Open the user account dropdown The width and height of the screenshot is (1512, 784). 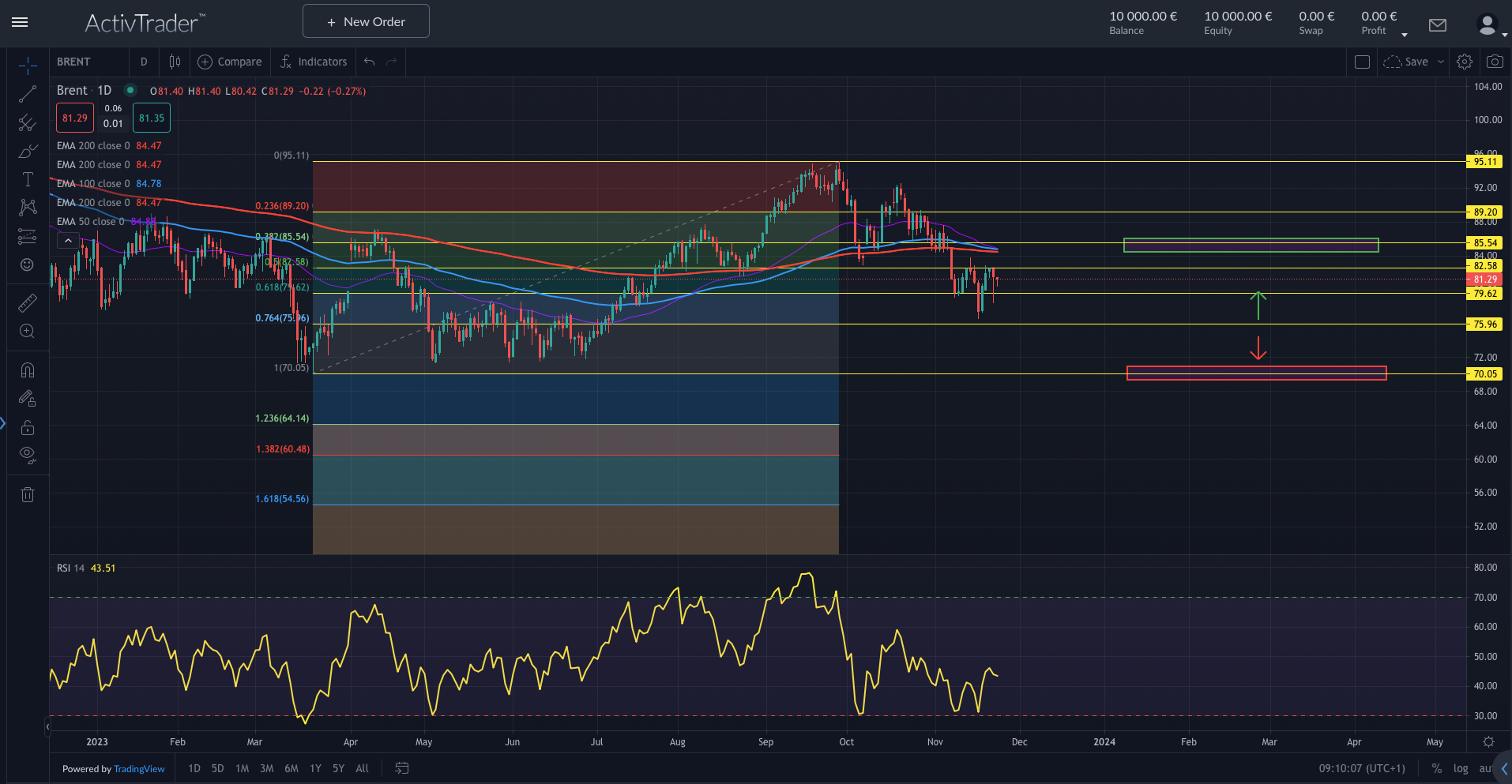point(1491,26)
